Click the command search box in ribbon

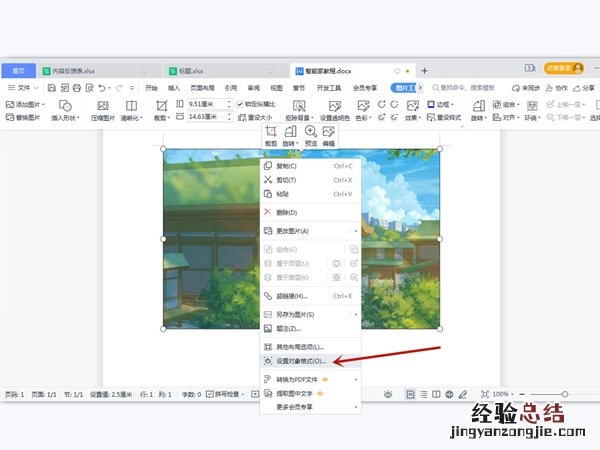(464, 88)
